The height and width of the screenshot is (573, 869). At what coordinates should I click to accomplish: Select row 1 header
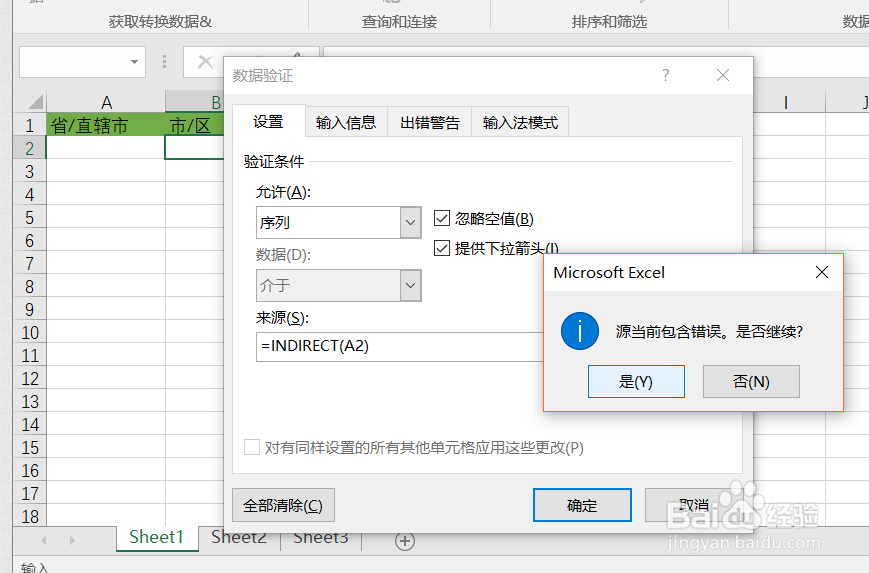[x=30, y=125]
